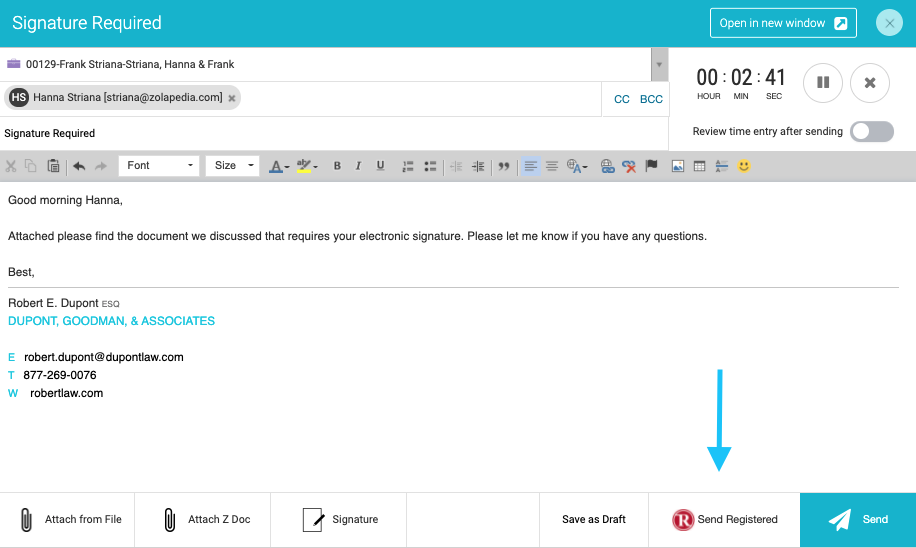Apply block quote formatting
The image size is (916, 548).
tap(504, 167)
